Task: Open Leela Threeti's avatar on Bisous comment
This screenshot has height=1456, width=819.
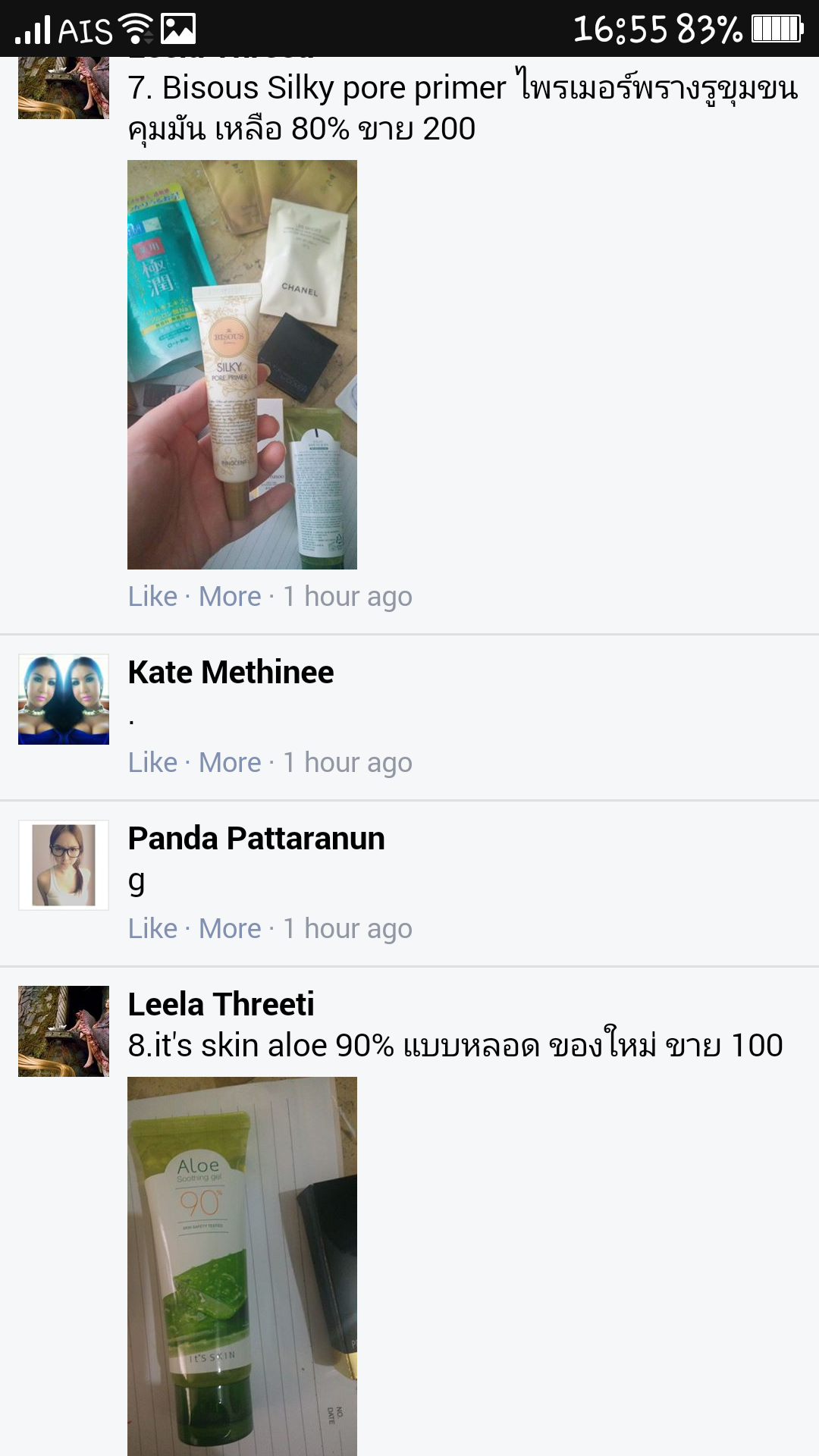Action: 64,87
